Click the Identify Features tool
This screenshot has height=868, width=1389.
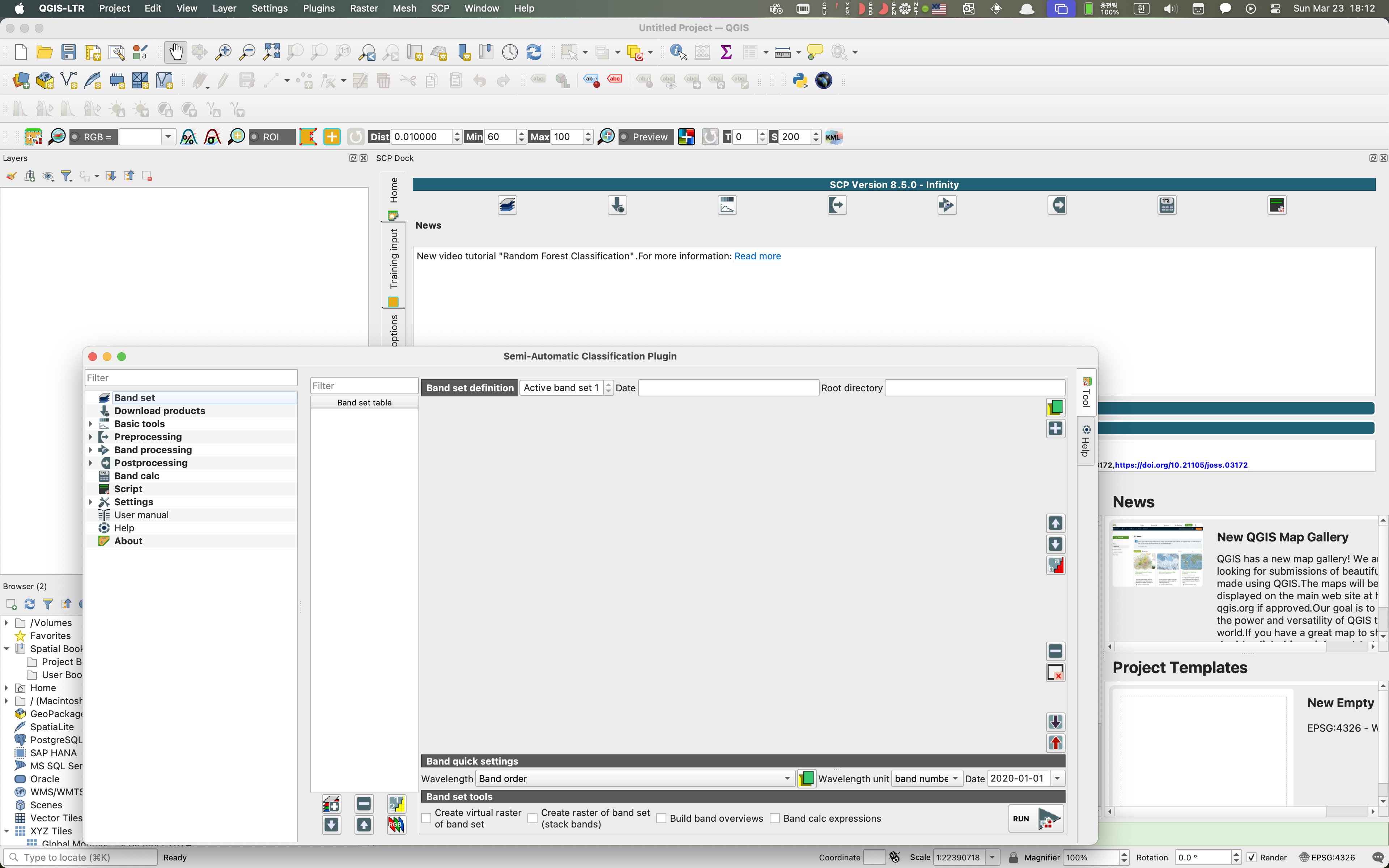click(x=678, y=52)
